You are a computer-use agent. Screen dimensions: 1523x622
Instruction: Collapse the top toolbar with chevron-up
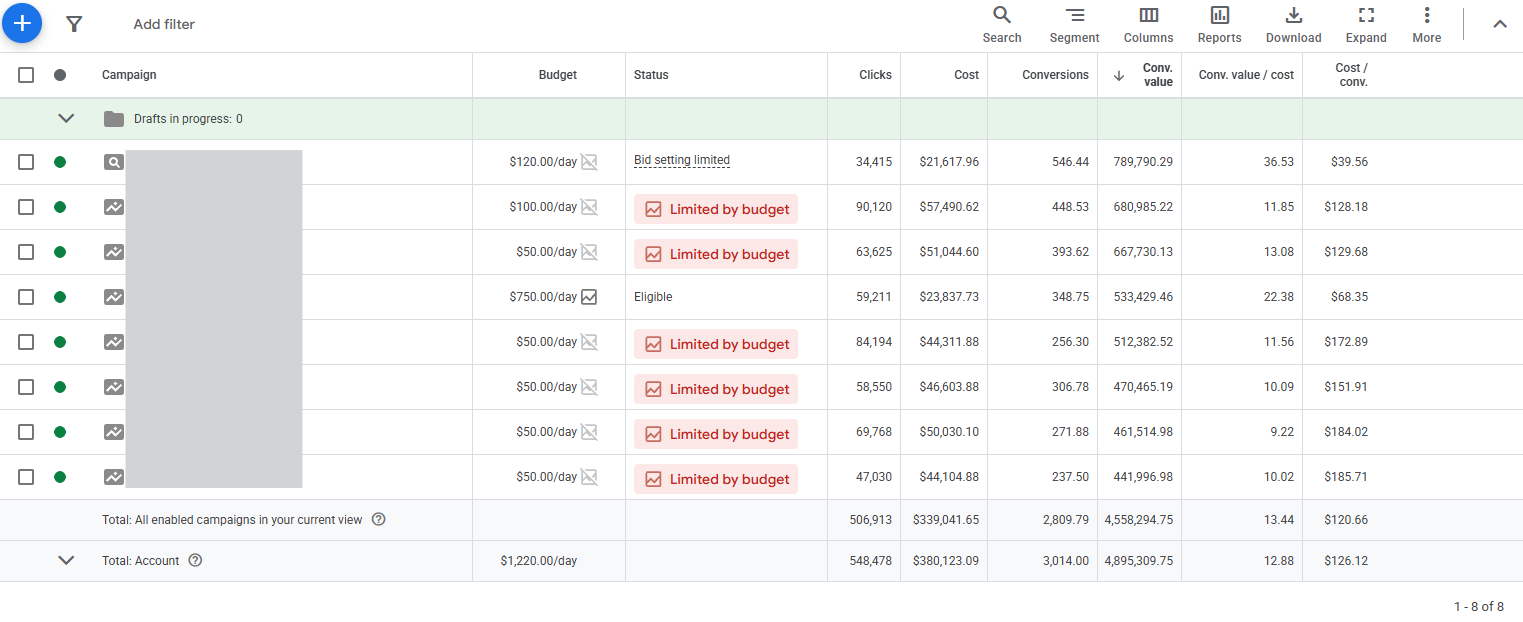point(1499,25)
